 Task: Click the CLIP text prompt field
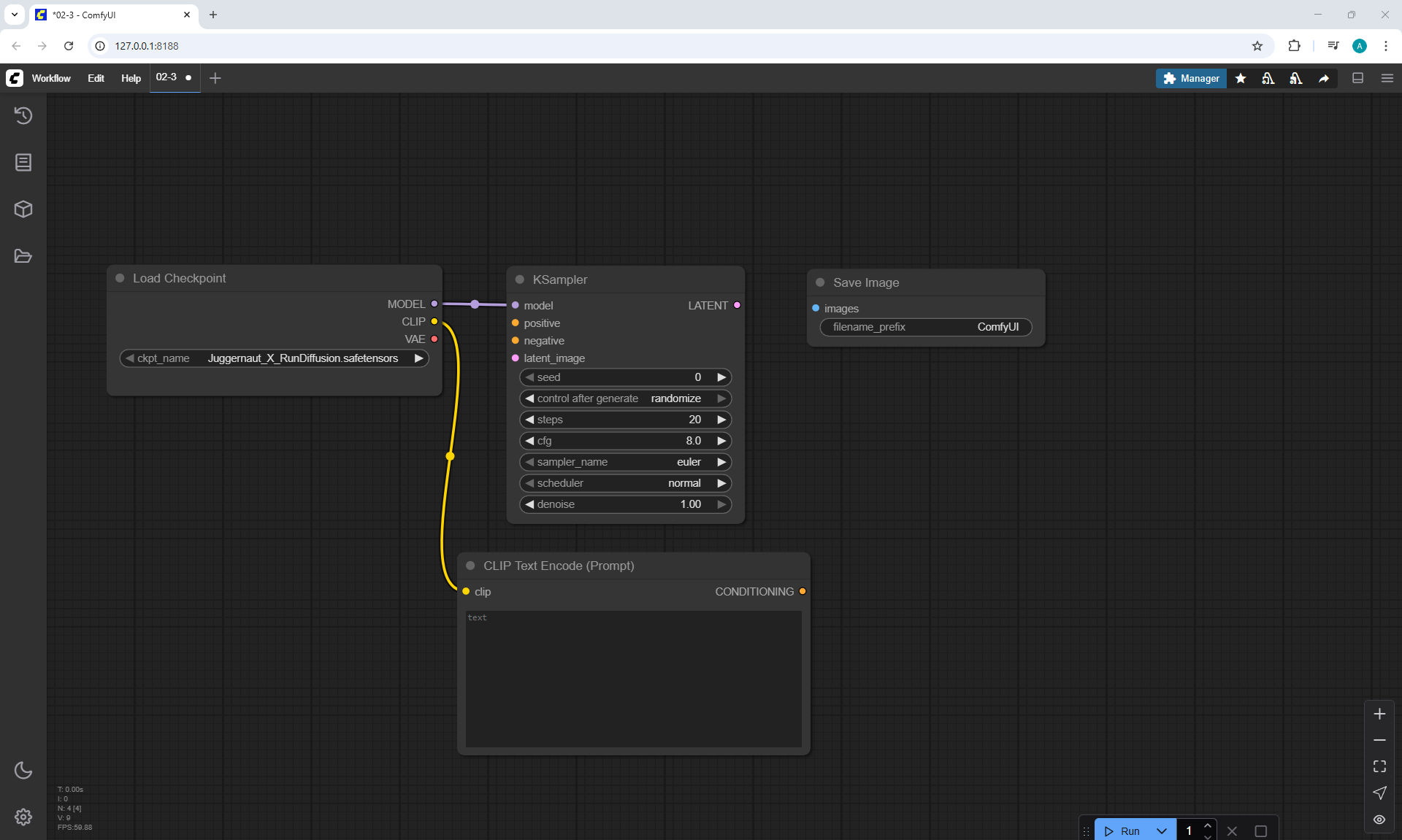click(633, 679)
